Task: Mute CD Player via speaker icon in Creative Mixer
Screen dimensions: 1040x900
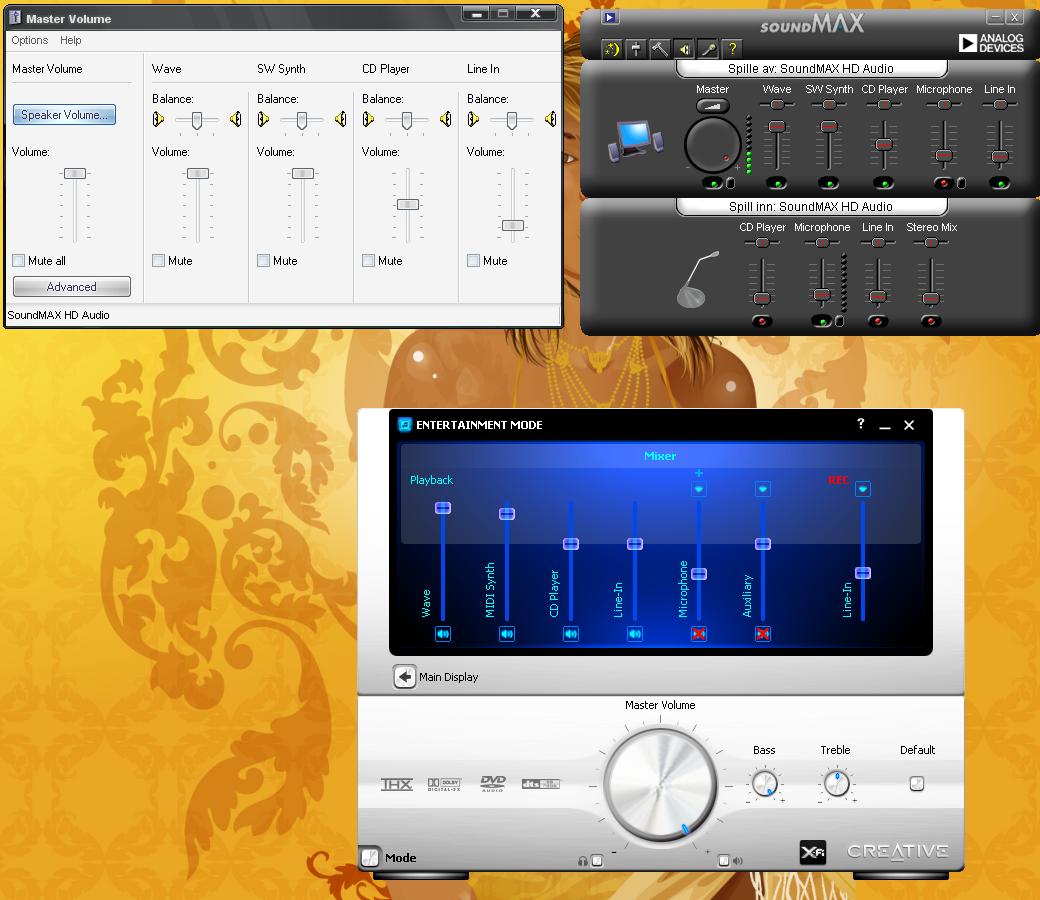Action: tap(570, 634)
